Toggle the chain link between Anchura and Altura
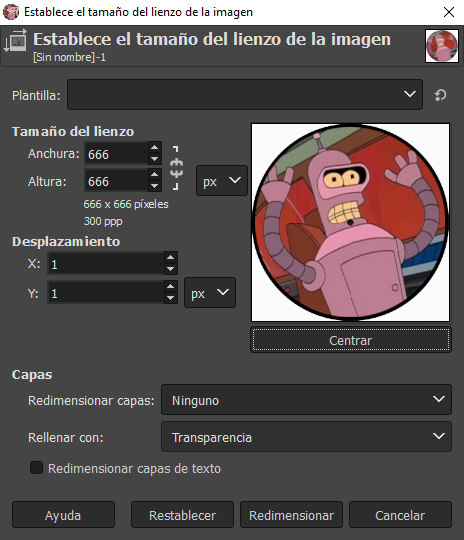Screen dimensions: 464x540 [176, 168]
